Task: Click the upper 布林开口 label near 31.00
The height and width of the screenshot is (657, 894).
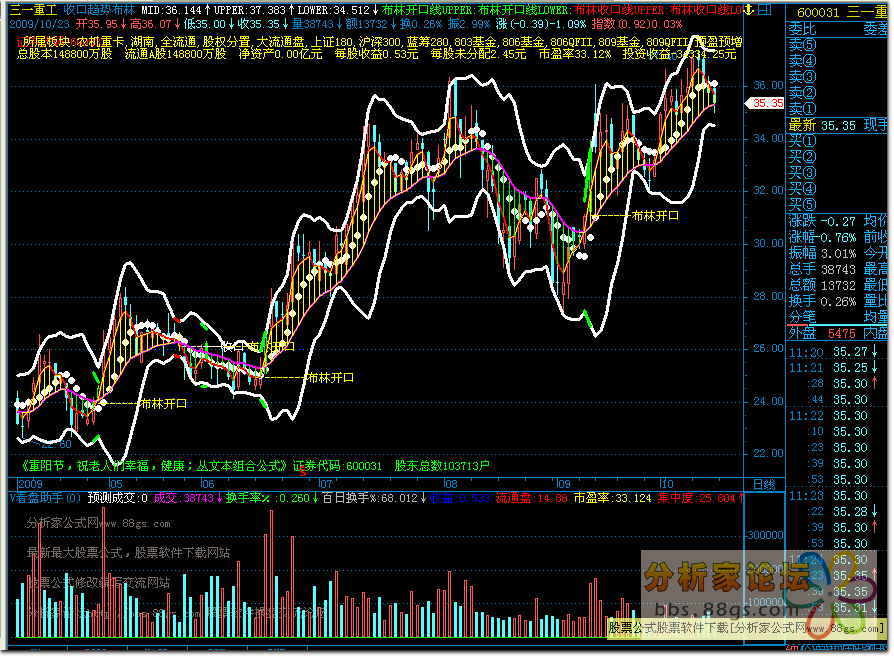Action: click(x=655, y=214)
